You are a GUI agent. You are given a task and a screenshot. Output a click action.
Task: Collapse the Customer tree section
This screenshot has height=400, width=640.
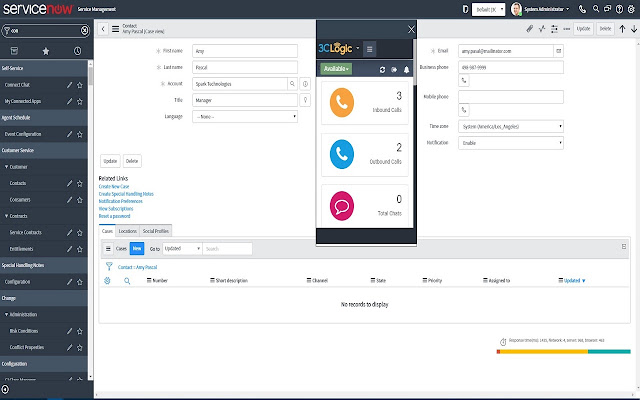point(16,167)
